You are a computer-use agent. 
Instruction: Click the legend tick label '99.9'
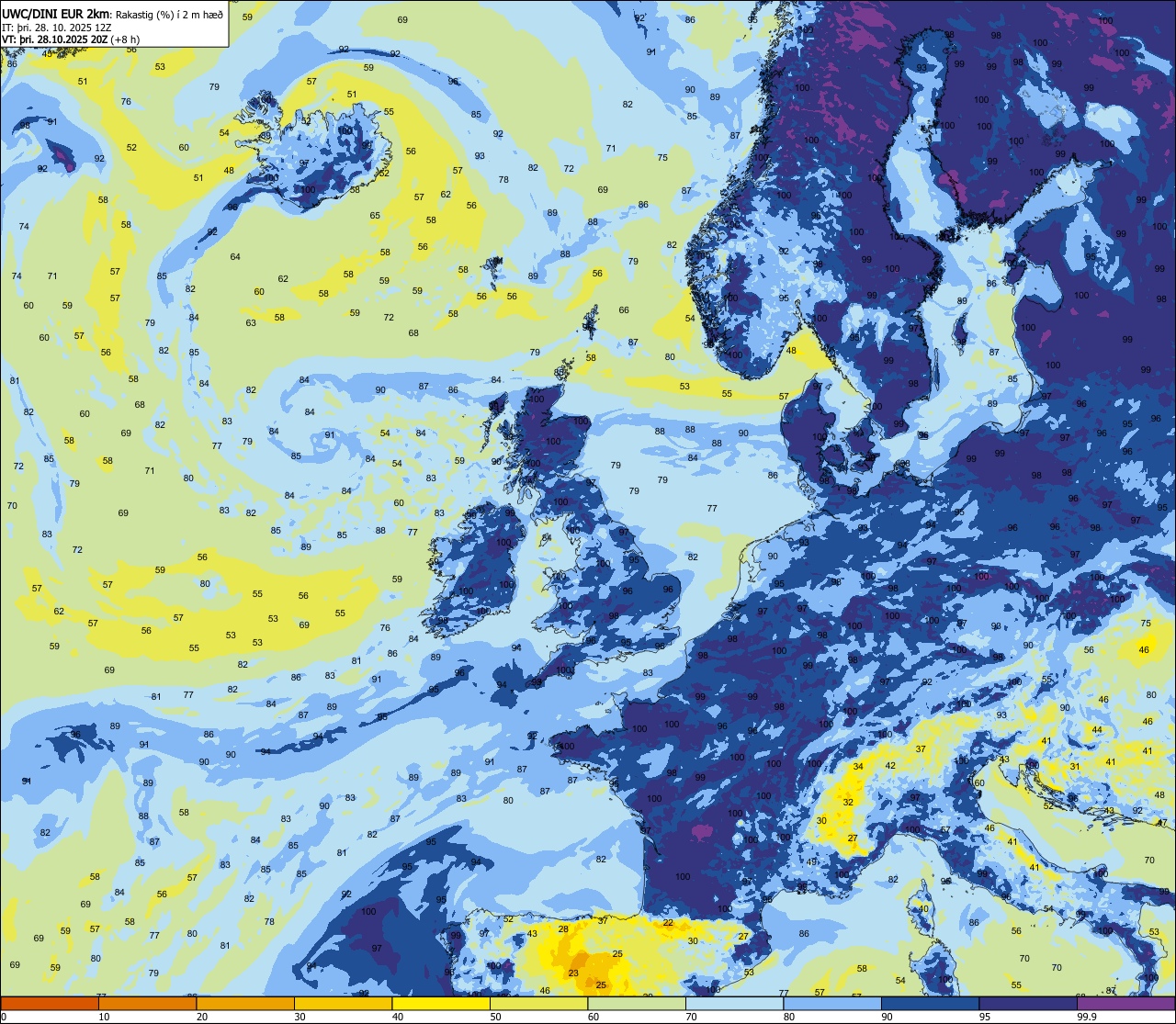[1088, 1017]
